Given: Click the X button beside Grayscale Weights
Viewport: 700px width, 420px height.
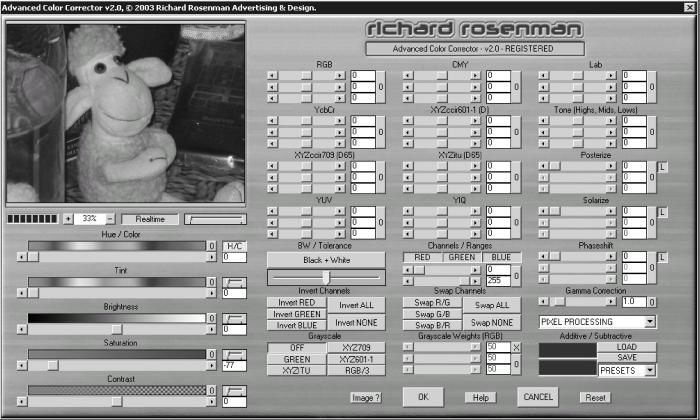Looking at the screenshot, I should click(x=517, y=347).
